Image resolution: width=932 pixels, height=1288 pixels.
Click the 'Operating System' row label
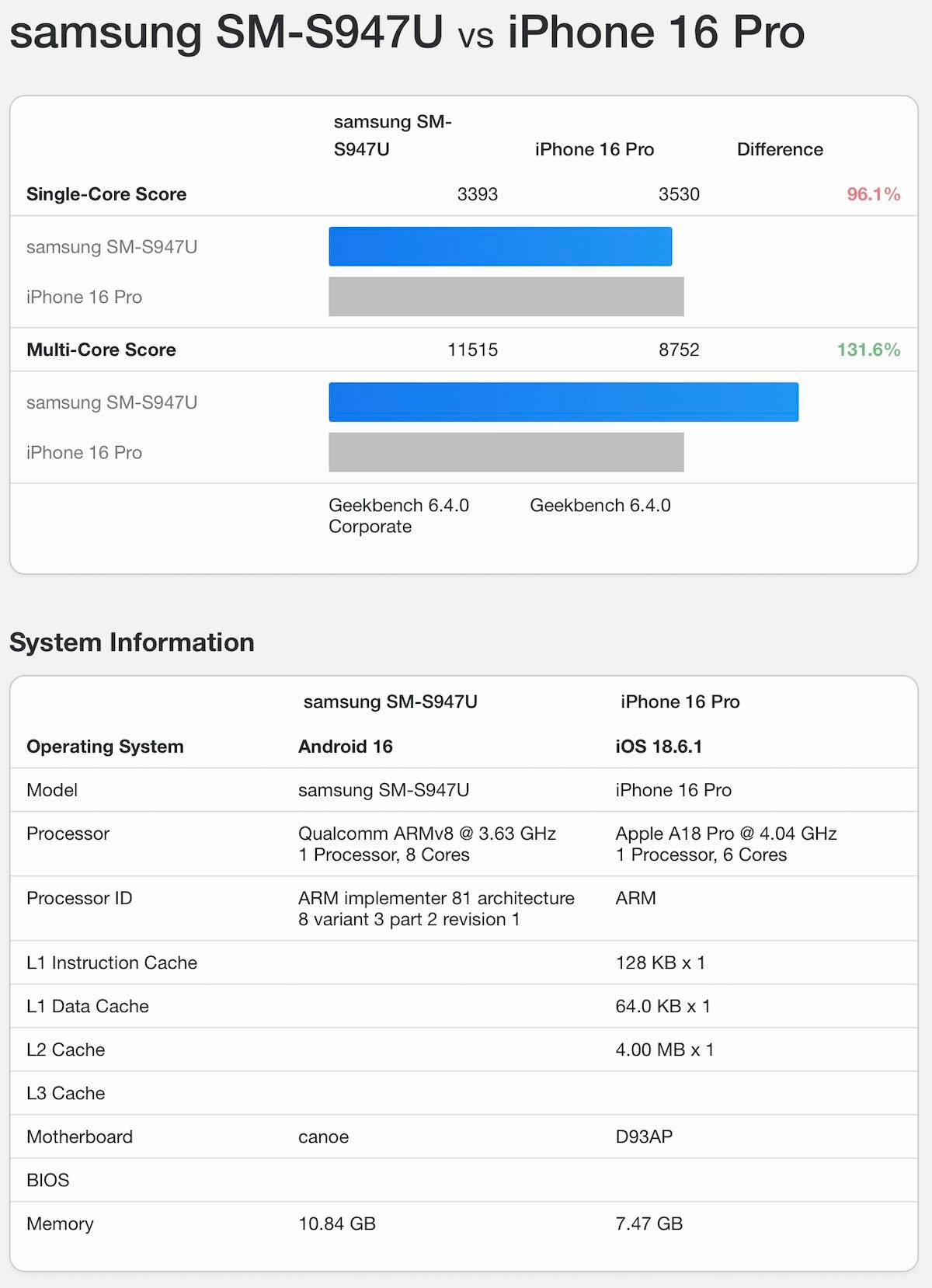105,747
